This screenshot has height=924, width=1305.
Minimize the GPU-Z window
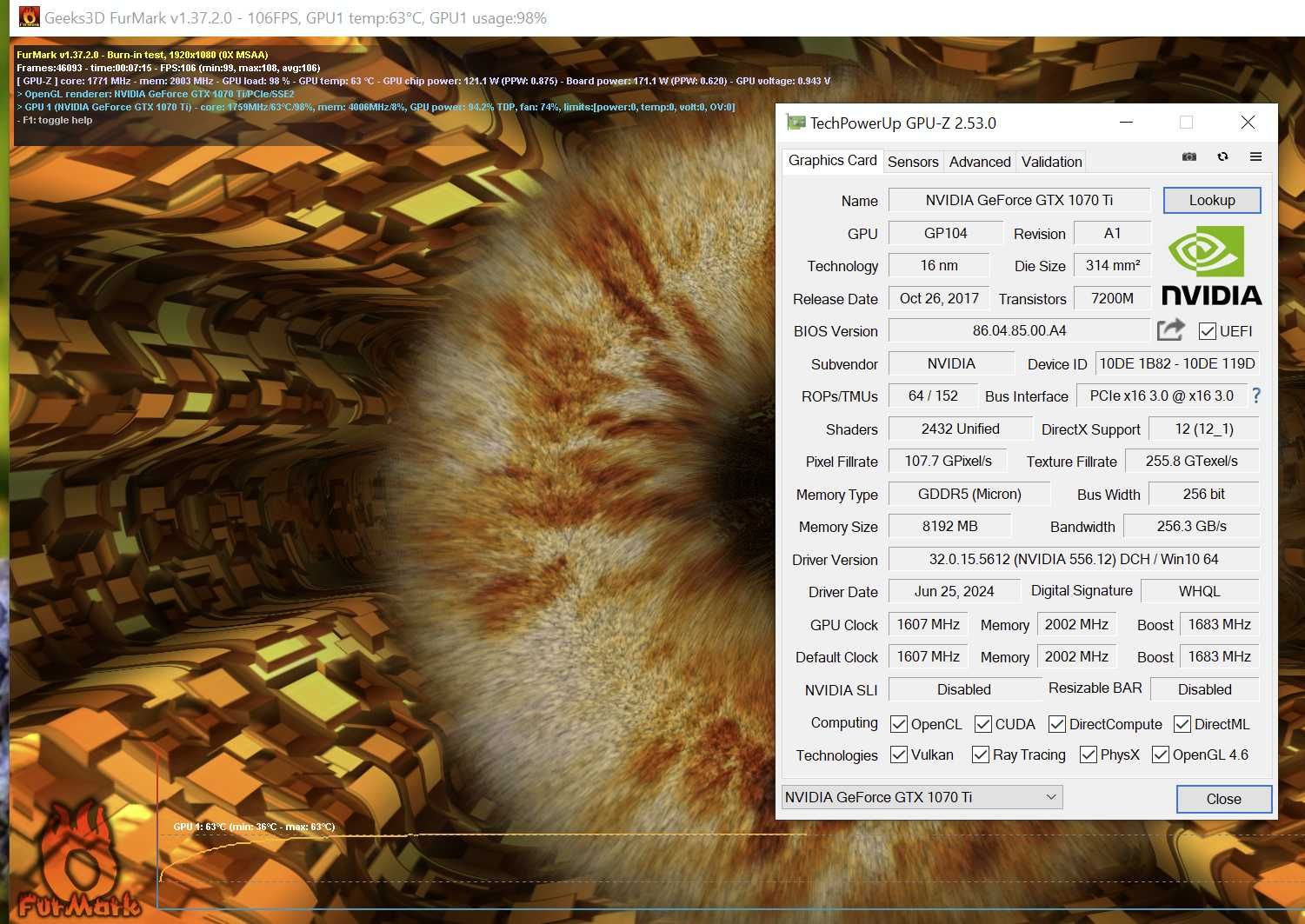[1126, 123]
